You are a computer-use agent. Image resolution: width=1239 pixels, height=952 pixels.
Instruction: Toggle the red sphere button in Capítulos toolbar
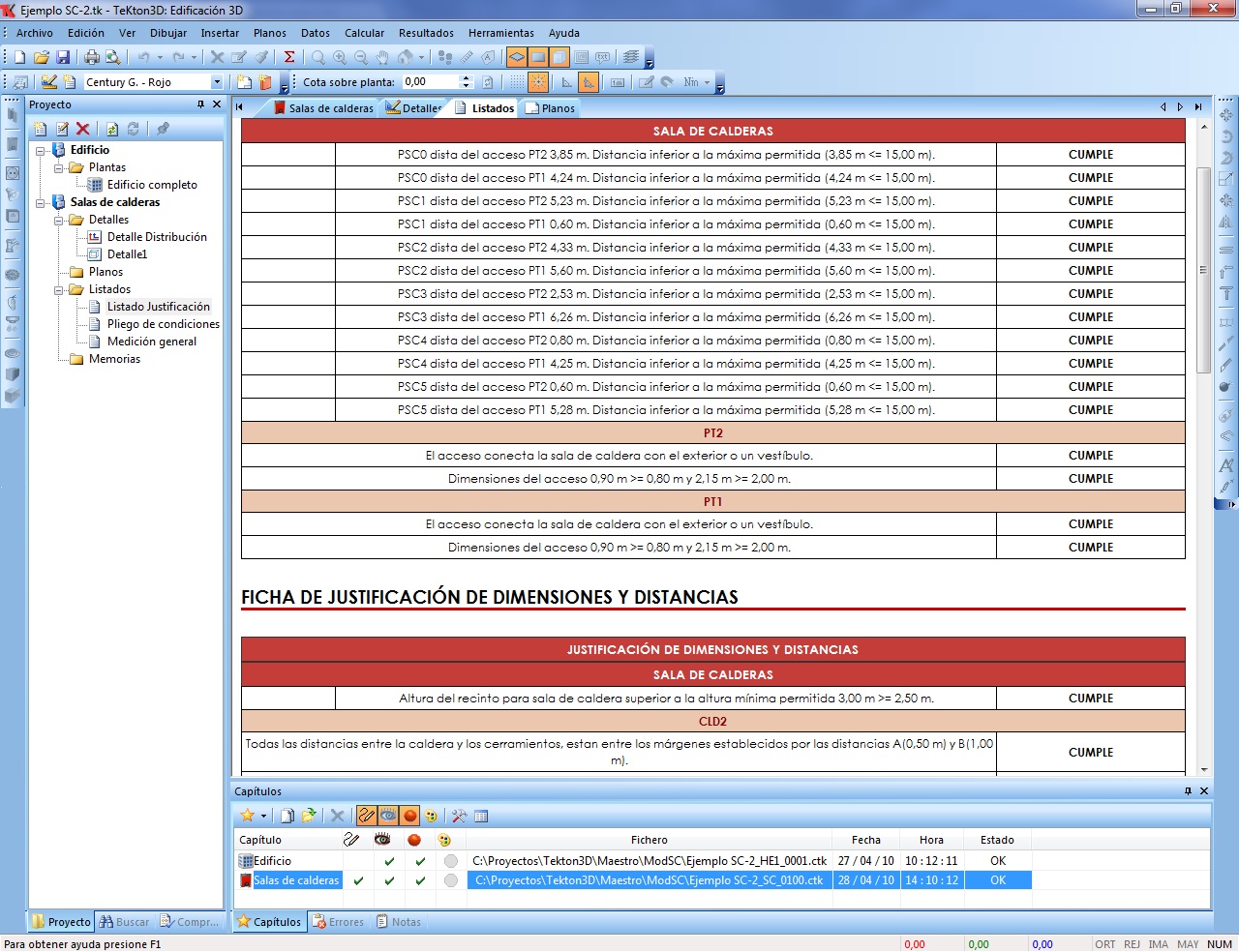click(x=409, y=816)
